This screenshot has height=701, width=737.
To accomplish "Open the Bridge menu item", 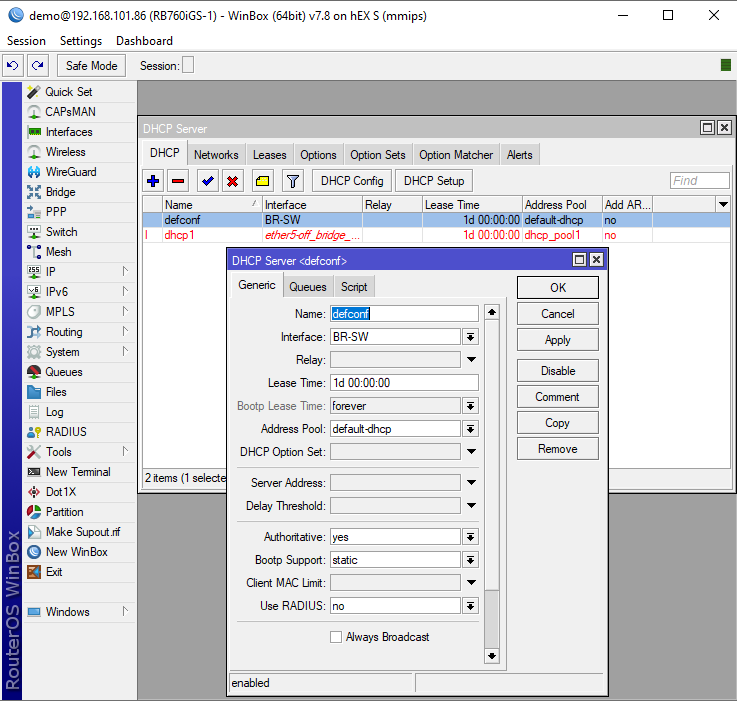I will click(x=79, y=192).
